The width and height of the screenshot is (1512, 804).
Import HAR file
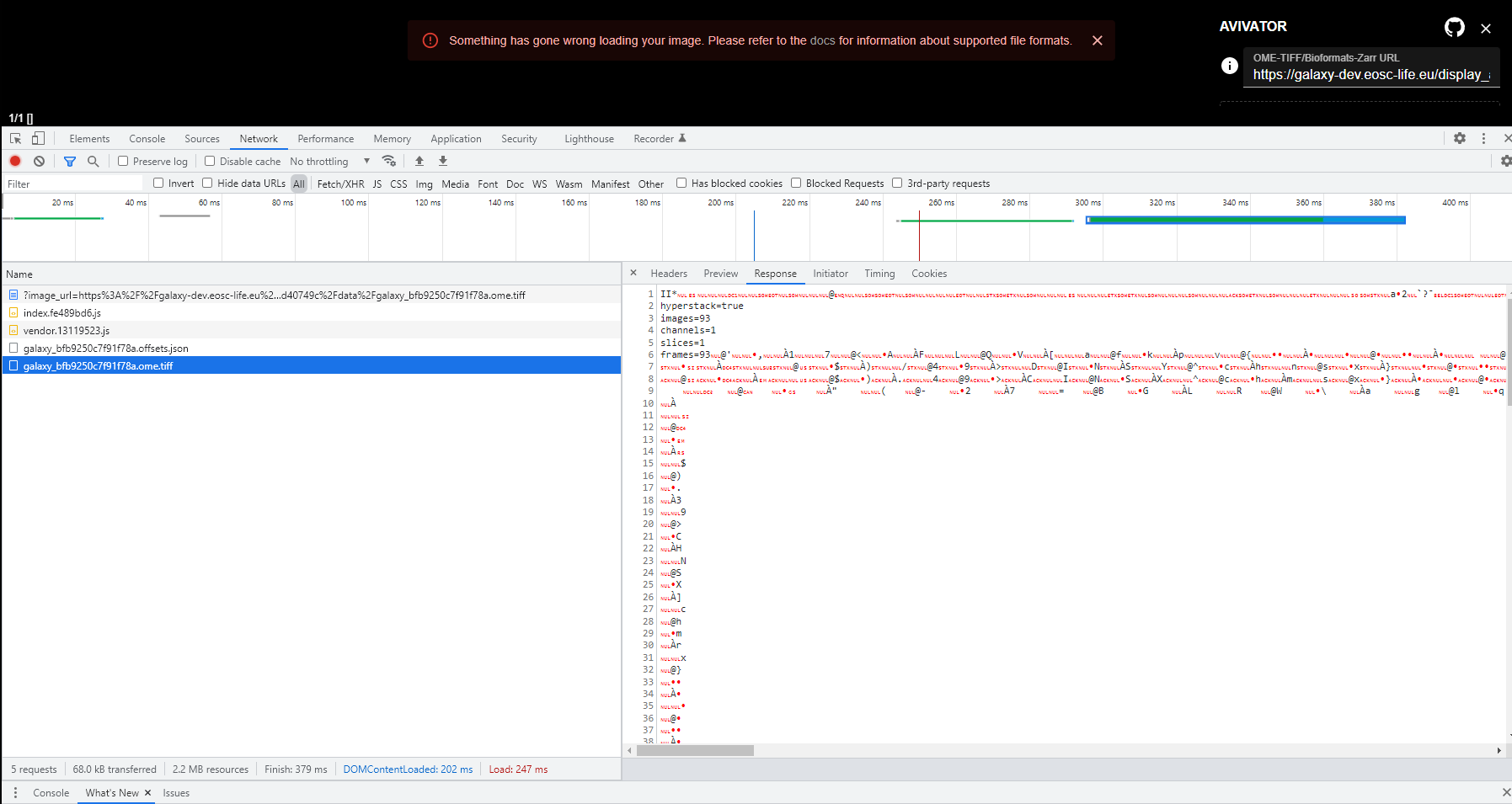(419, 161)
